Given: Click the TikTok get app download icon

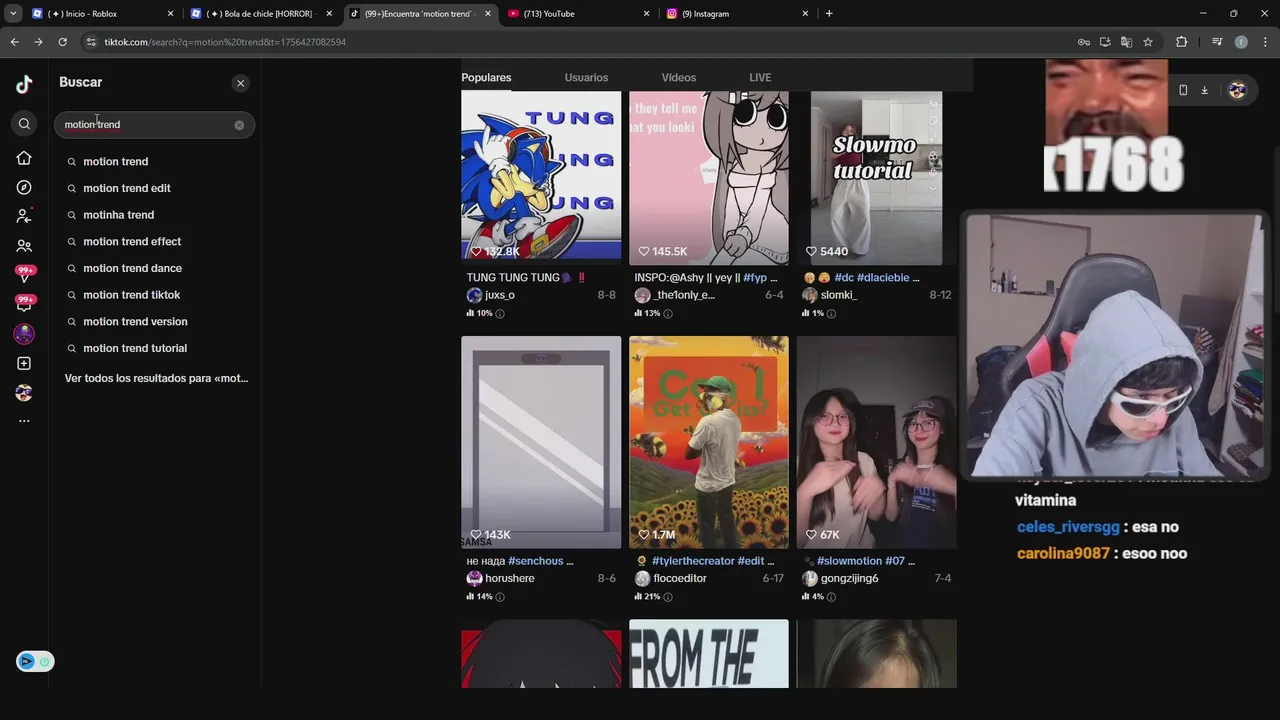Looking at the screenshot, I should click(1204, 90).
